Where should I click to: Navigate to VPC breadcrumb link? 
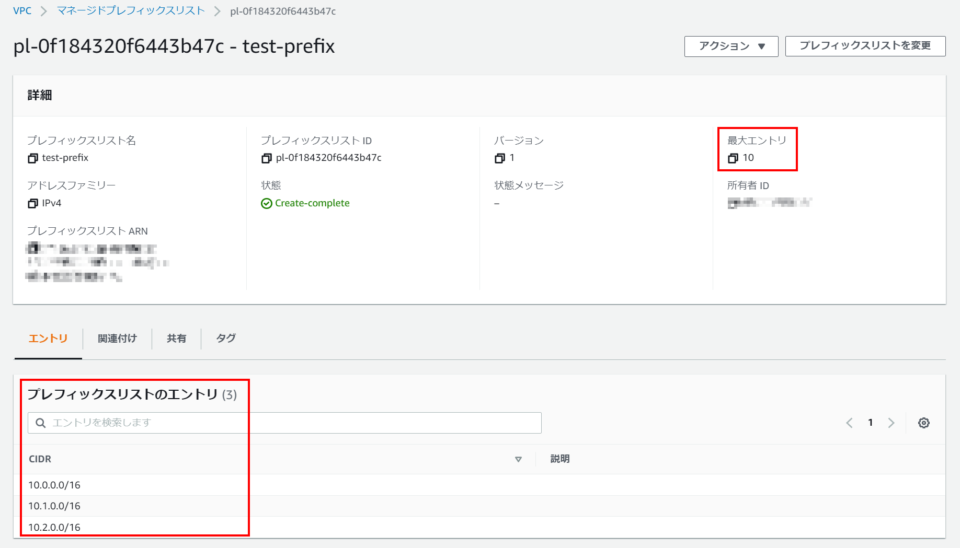point(22,11)
